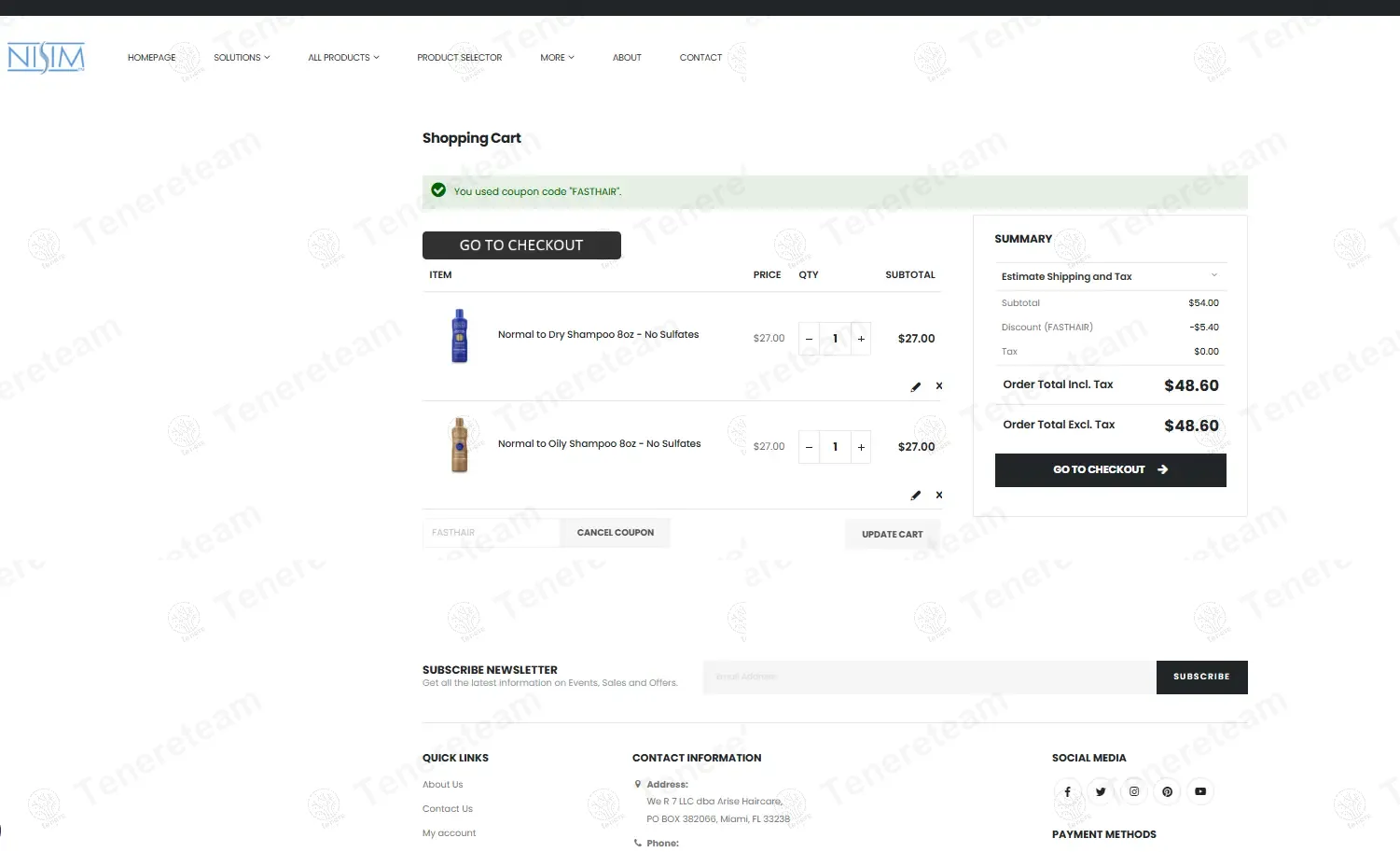Expand the All Products menu

click(343, 58)
